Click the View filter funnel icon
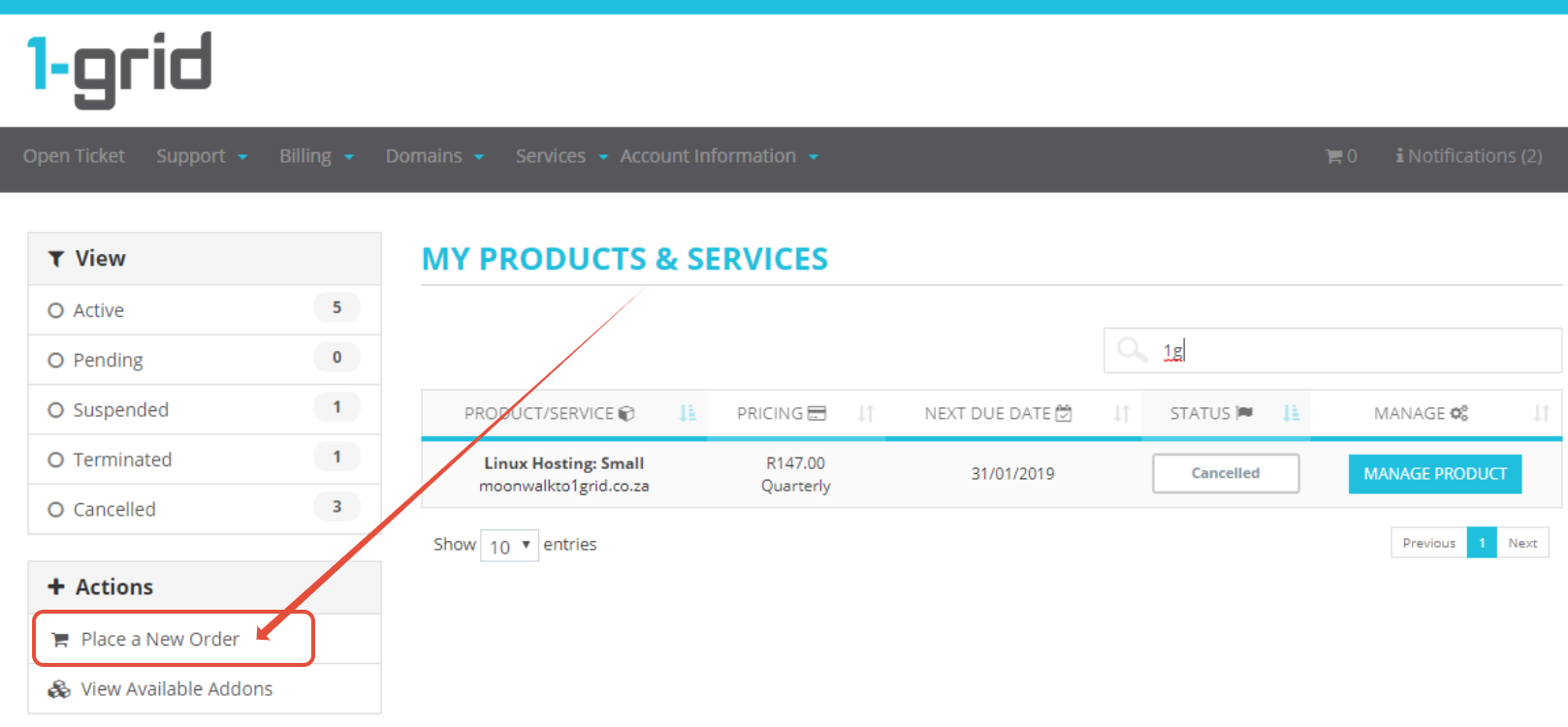This screenshot has width=1568, height=727. (x=56, y=259)
